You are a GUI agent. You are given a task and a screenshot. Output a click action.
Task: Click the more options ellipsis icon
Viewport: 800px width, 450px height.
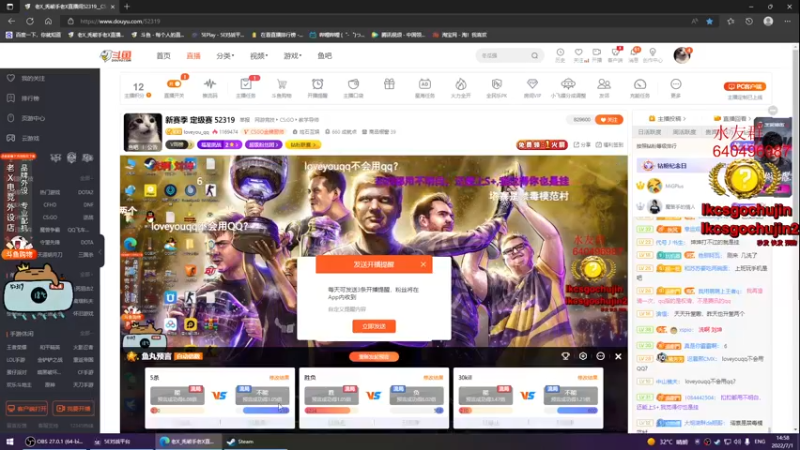(x=676, y=84)
